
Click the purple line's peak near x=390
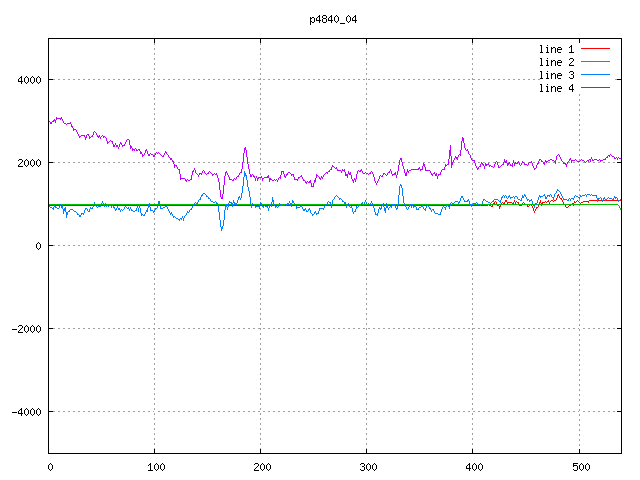pos(463,139)
